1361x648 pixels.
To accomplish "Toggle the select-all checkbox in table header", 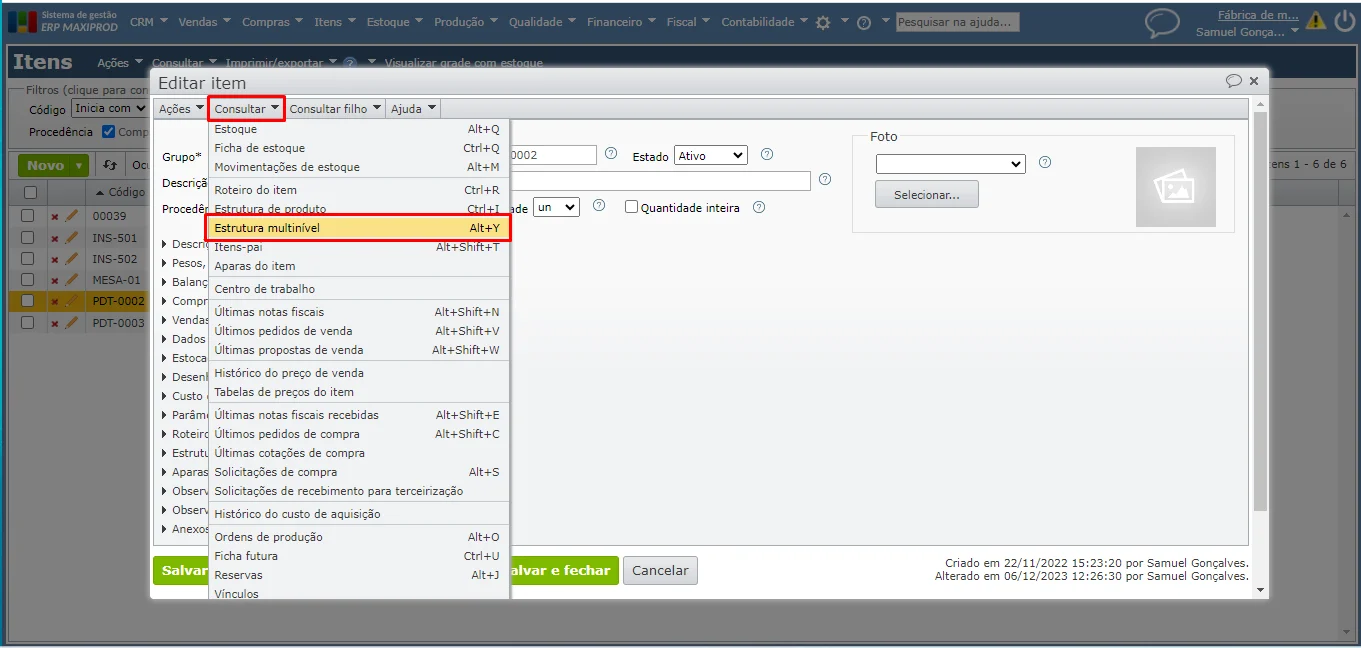I will click(x=30, y=192).
